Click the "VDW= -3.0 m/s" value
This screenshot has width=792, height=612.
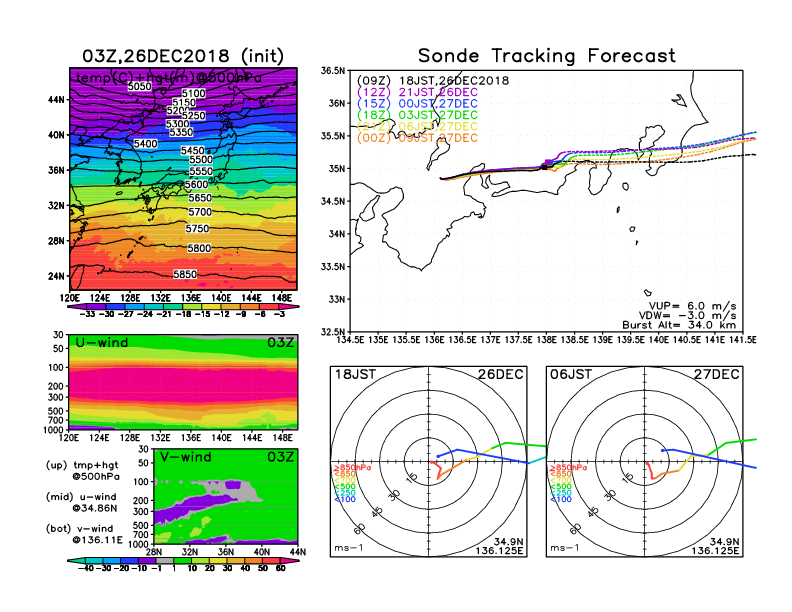pyautogui.click(x=687, y=316)
